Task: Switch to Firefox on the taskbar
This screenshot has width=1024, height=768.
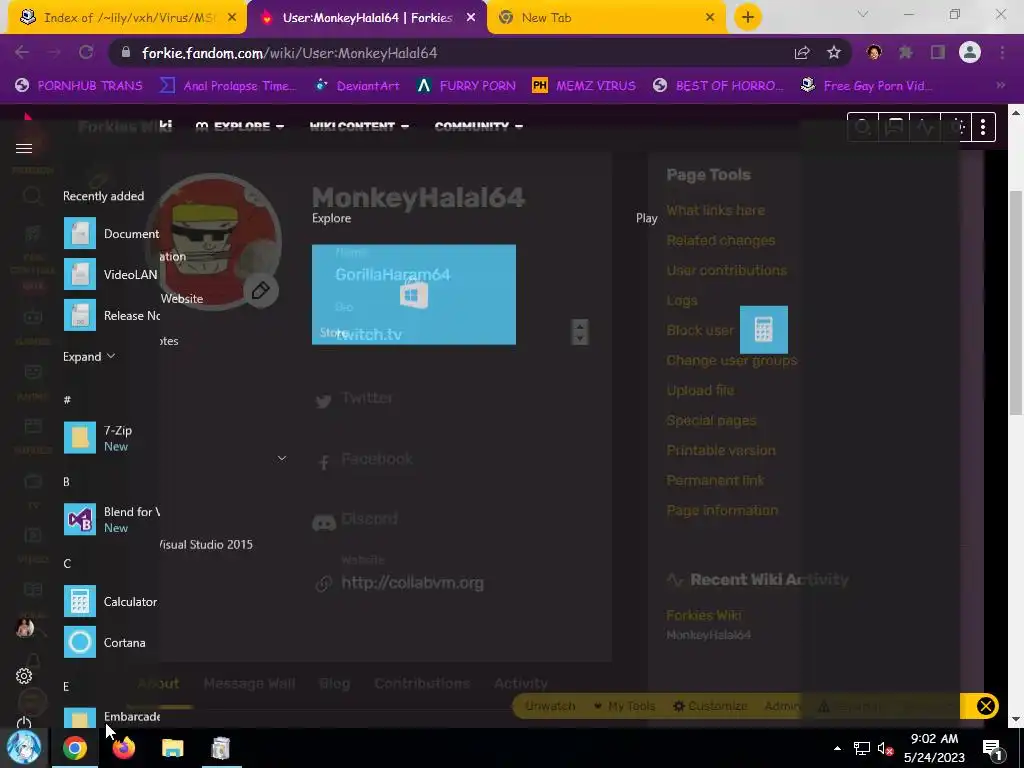Action: click(x=123, y=748)
